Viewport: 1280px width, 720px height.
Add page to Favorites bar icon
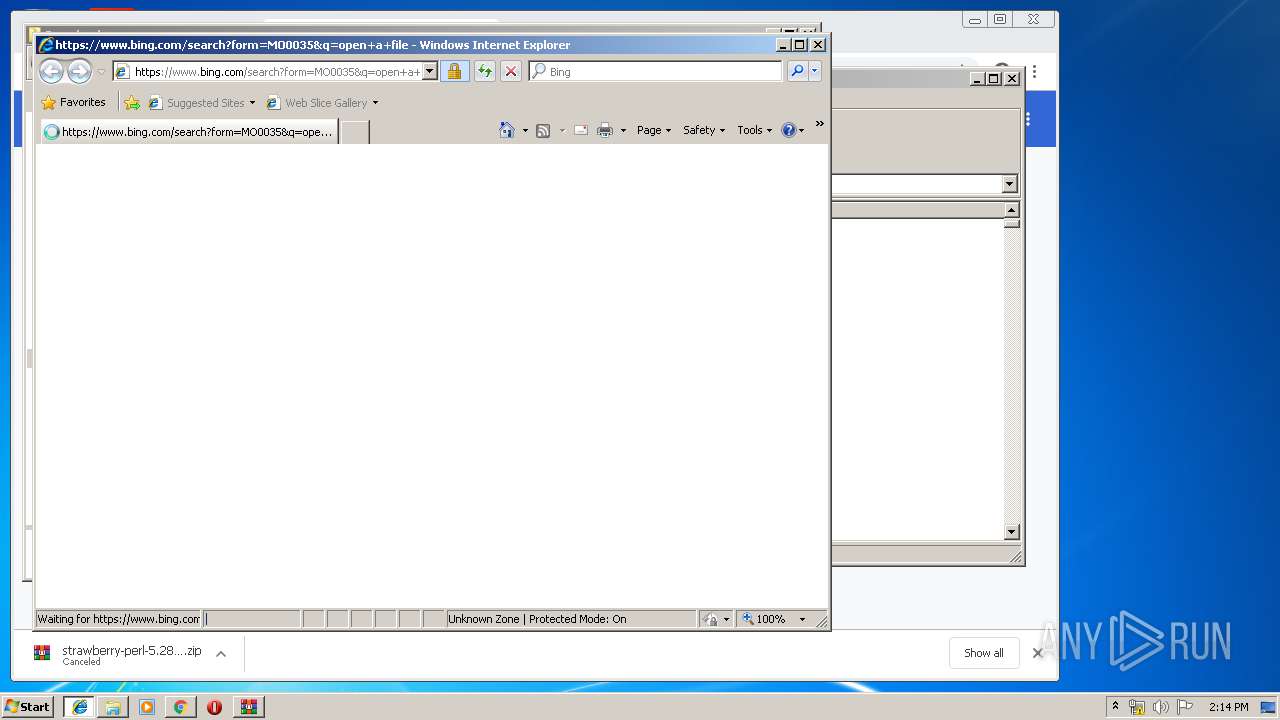click(x=132, y=102)
